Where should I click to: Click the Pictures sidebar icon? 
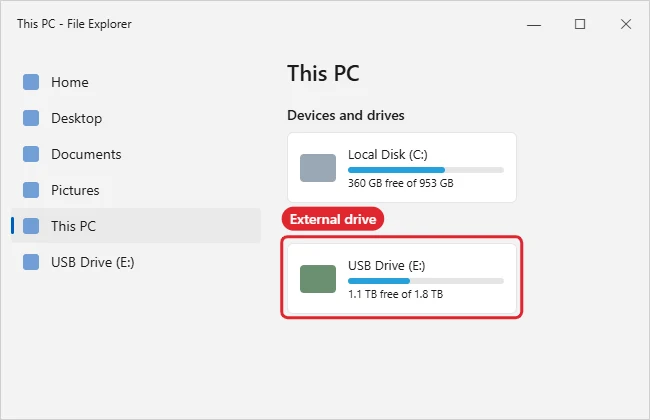pyautogui.click(x=31, y=190)
